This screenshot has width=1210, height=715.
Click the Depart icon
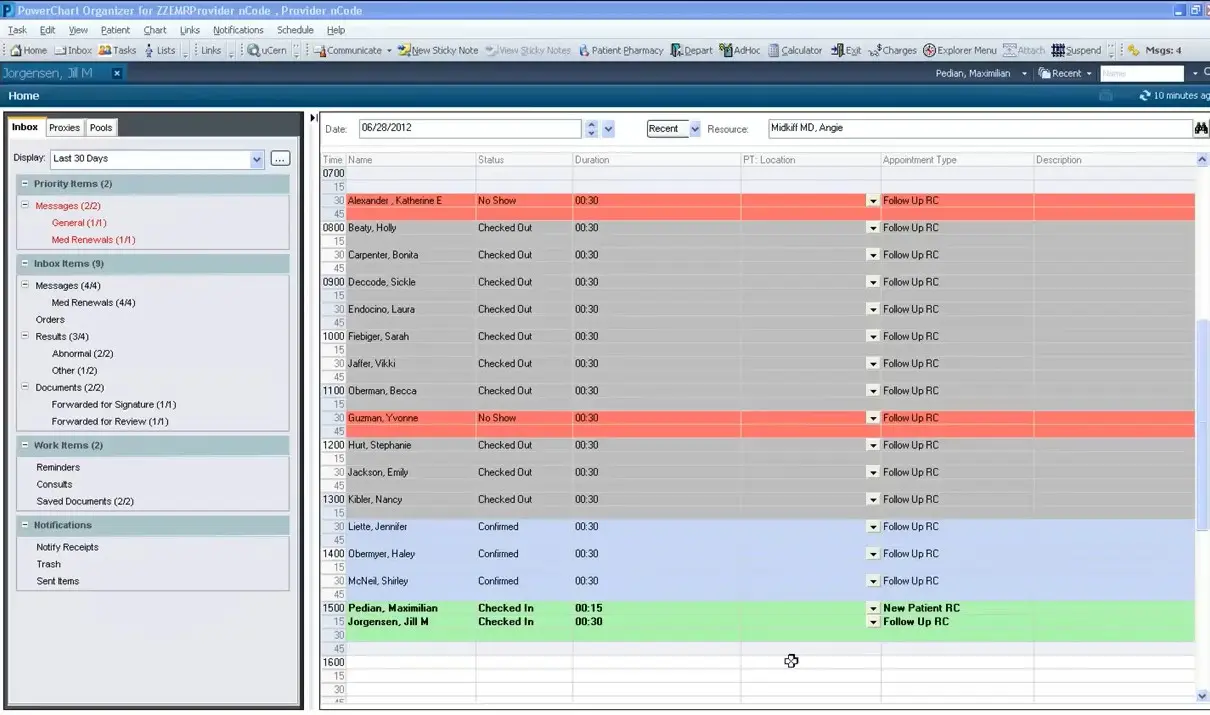pyautogui.click(x=695, y=50)
